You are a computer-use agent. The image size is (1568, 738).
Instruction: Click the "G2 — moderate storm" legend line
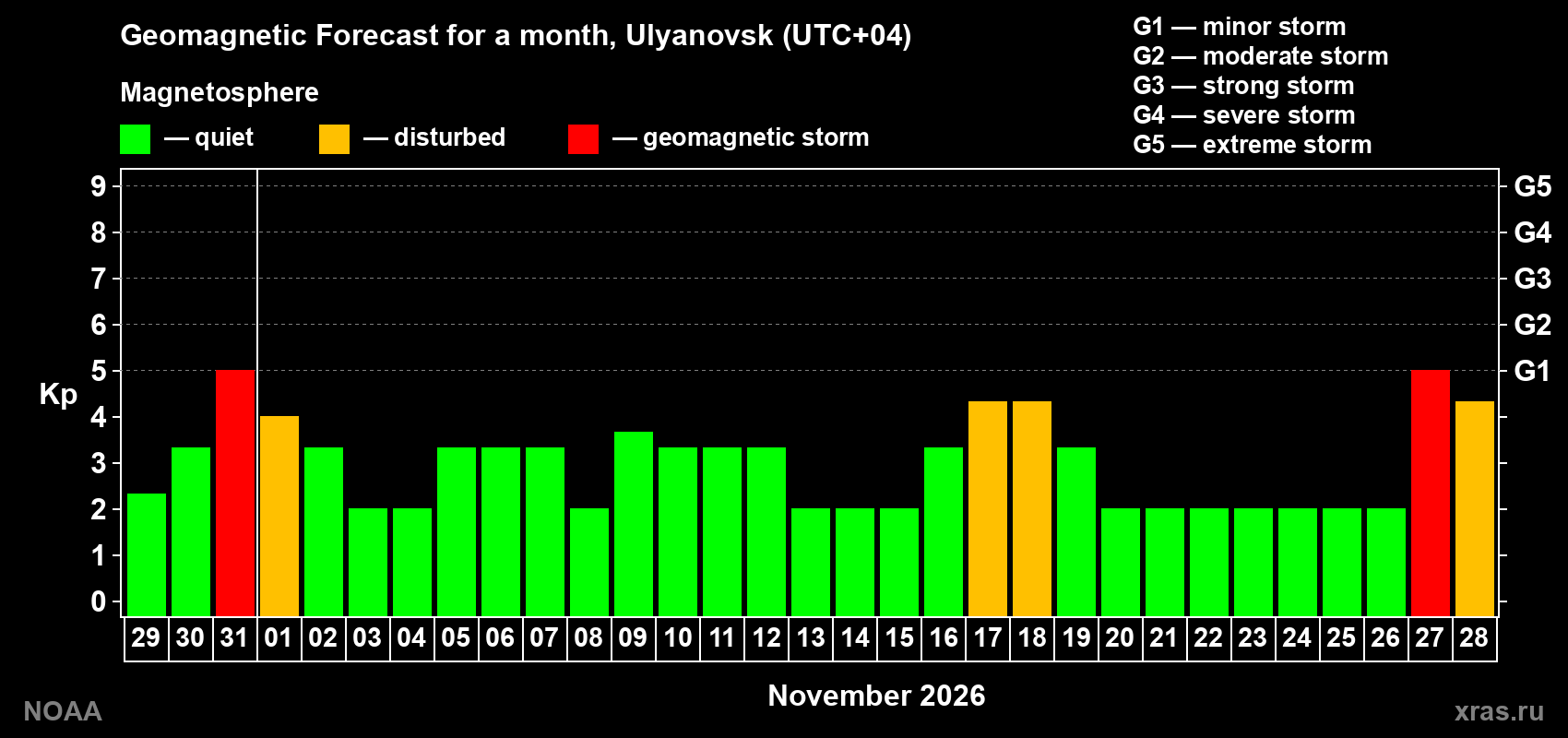coord(1260,56)
